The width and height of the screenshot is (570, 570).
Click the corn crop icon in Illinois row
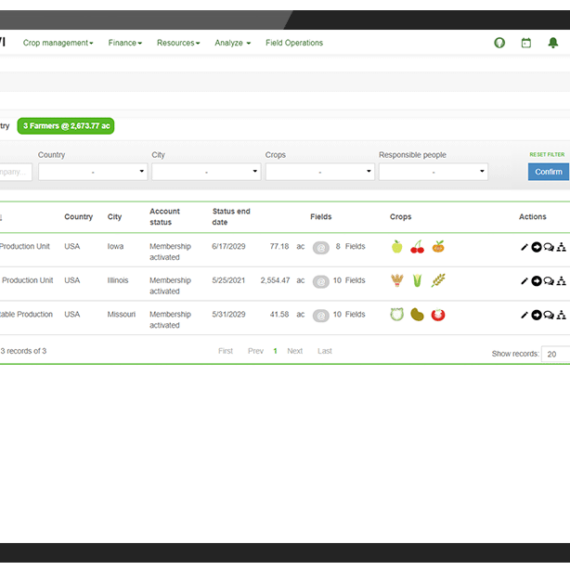coord(417,281)
